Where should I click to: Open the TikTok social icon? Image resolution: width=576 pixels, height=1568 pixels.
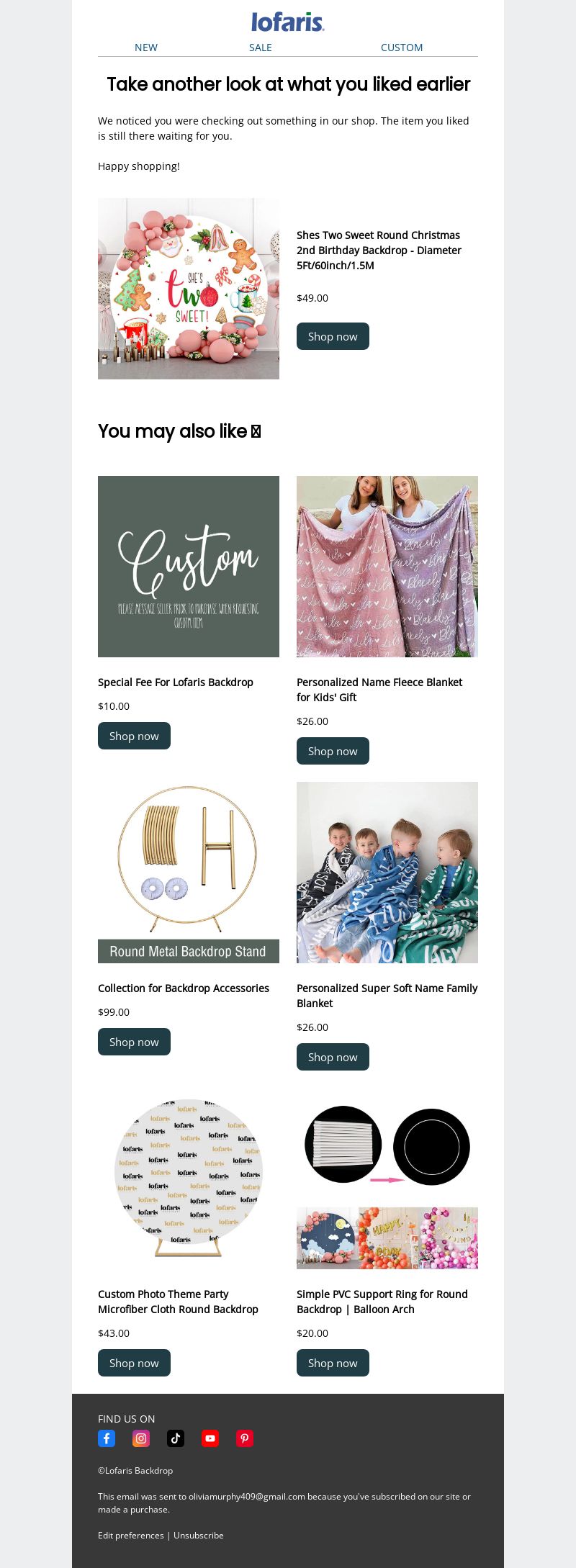click(x=176, y=1438)
